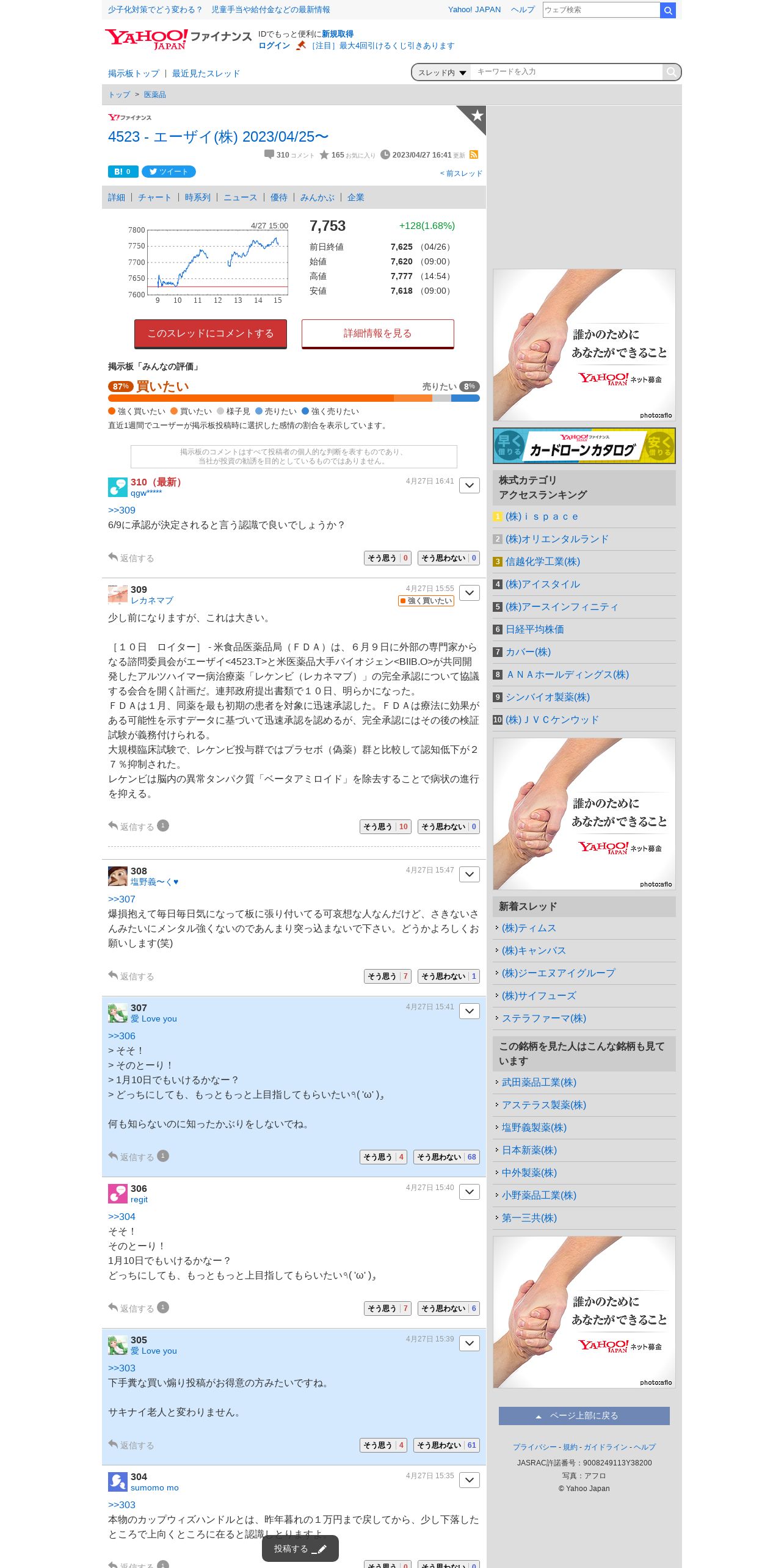Image resolution: width=784 pixels, height=1568 pixels.
Task: Open avatar of user regit
Action: point(118,1194)
